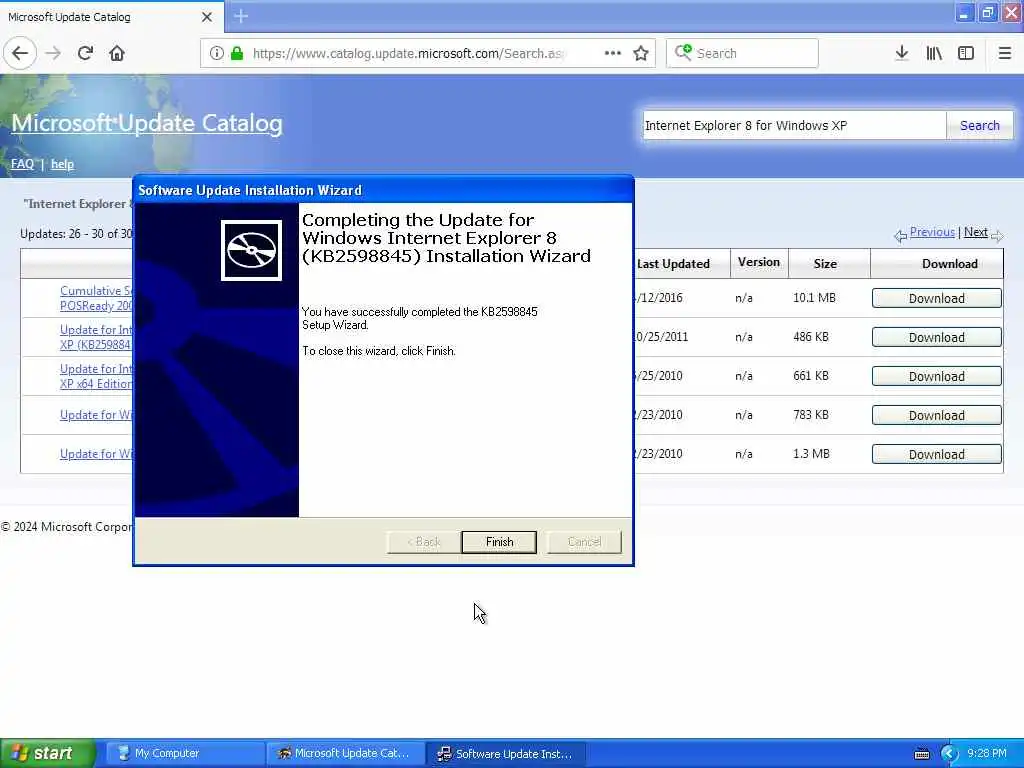Click the wizard title bar
1024x768 pixels.
coord(383,190)
